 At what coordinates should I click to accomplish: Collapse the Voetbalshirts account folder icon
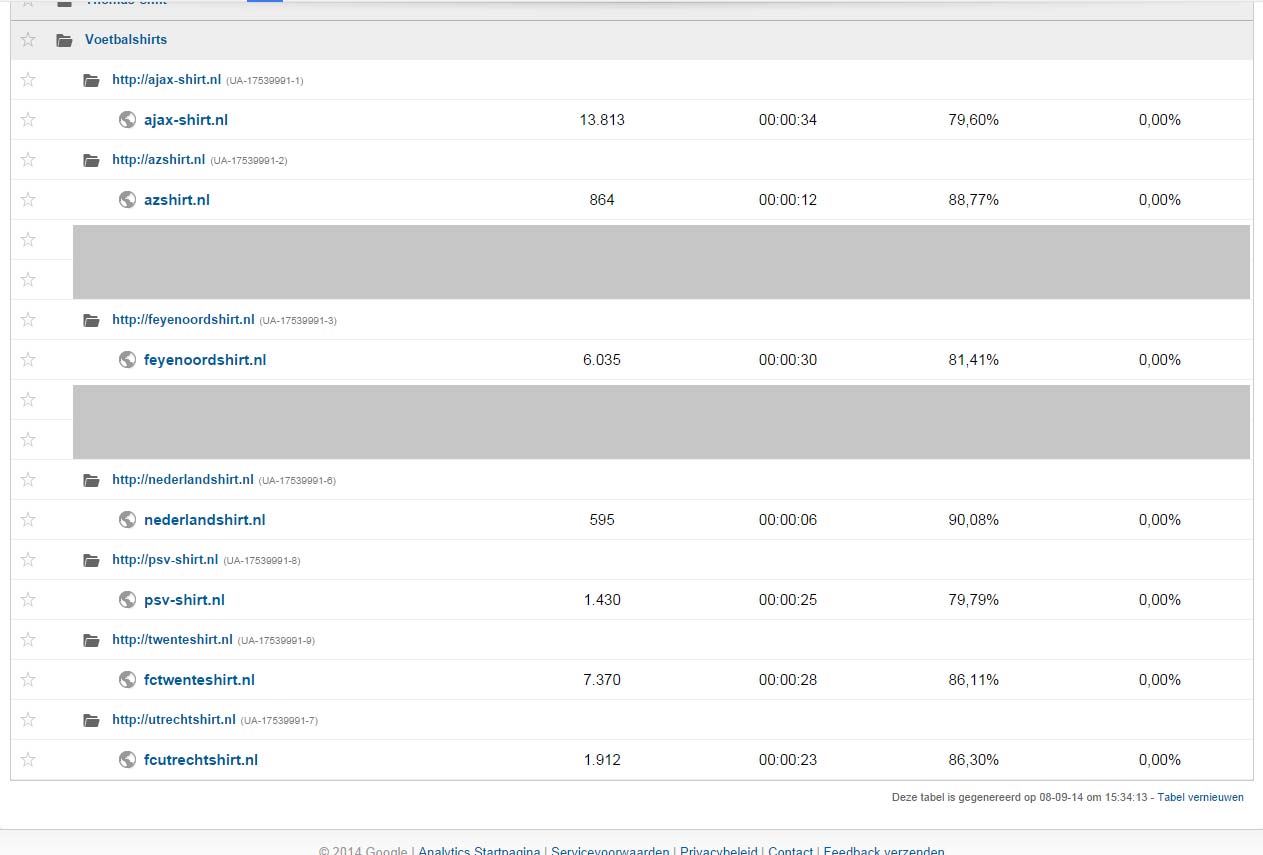click(65, 40)
